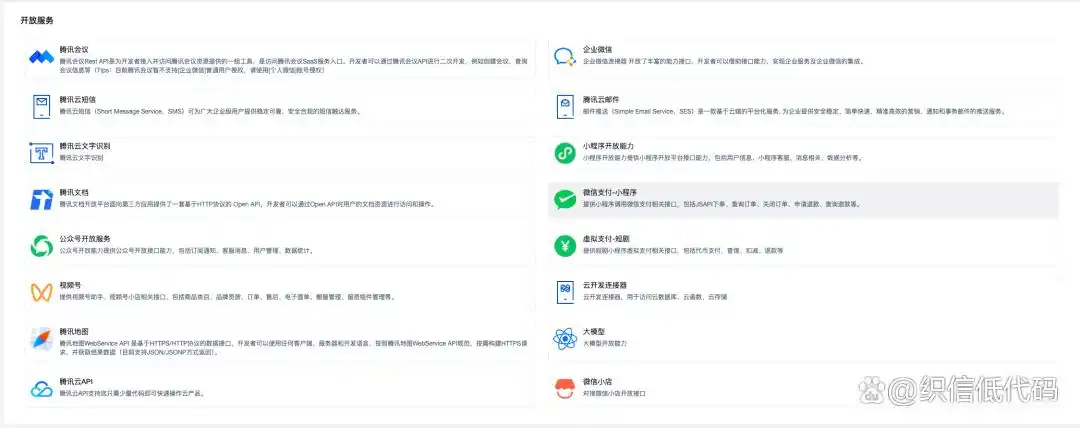Click the 腾讯云文字识别 T-frame icon

(41, 153)
